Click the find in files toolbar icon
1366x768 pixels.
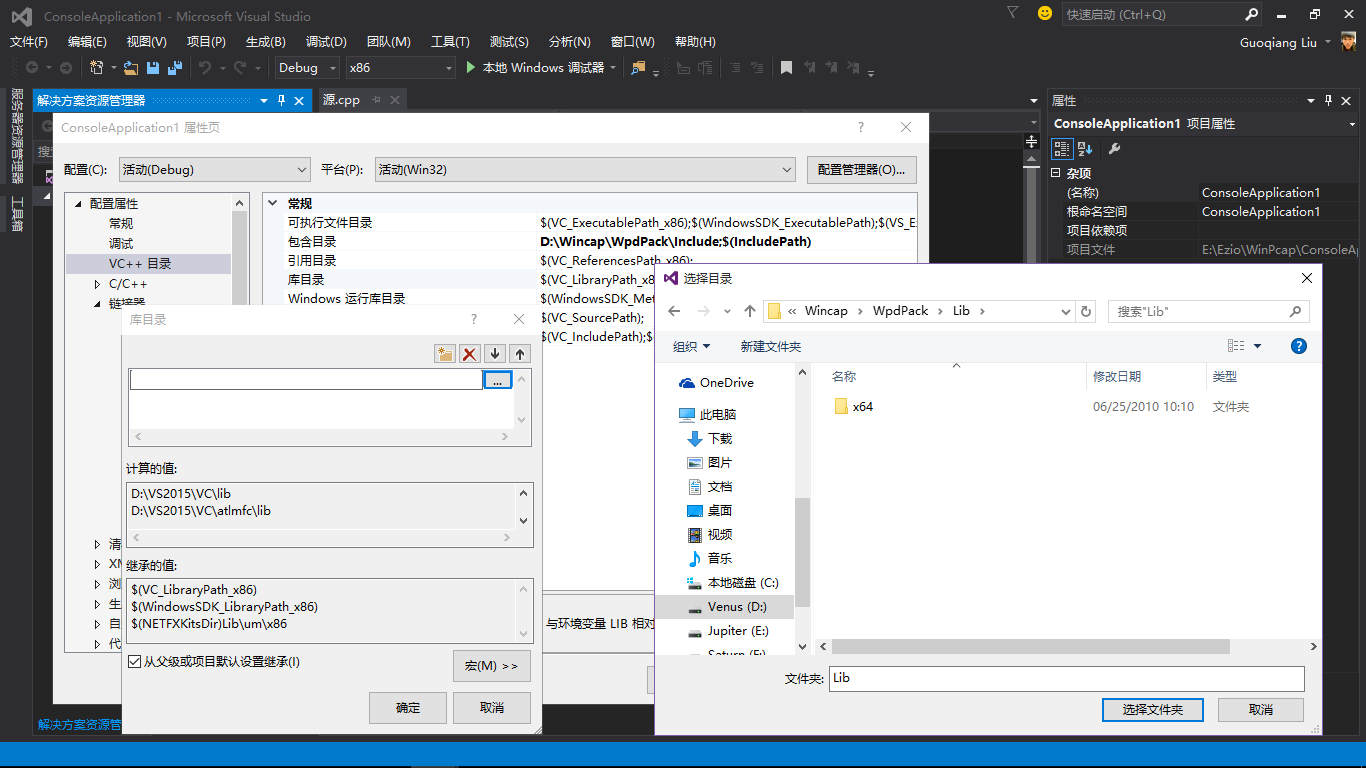click(x=638, y=68)
